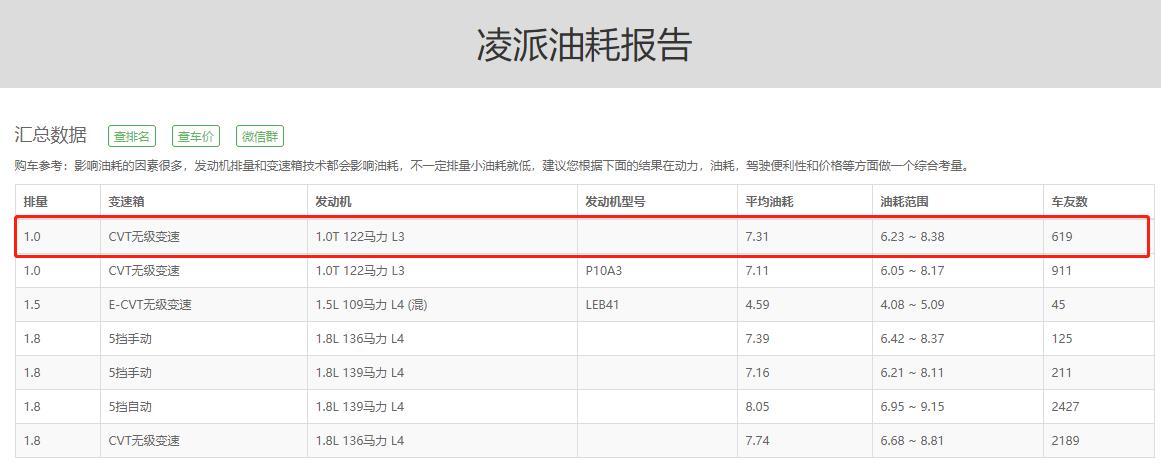Click 5挡手动 in the 211-owner row
1161x465 pixels.
click(x=130, y=373)
